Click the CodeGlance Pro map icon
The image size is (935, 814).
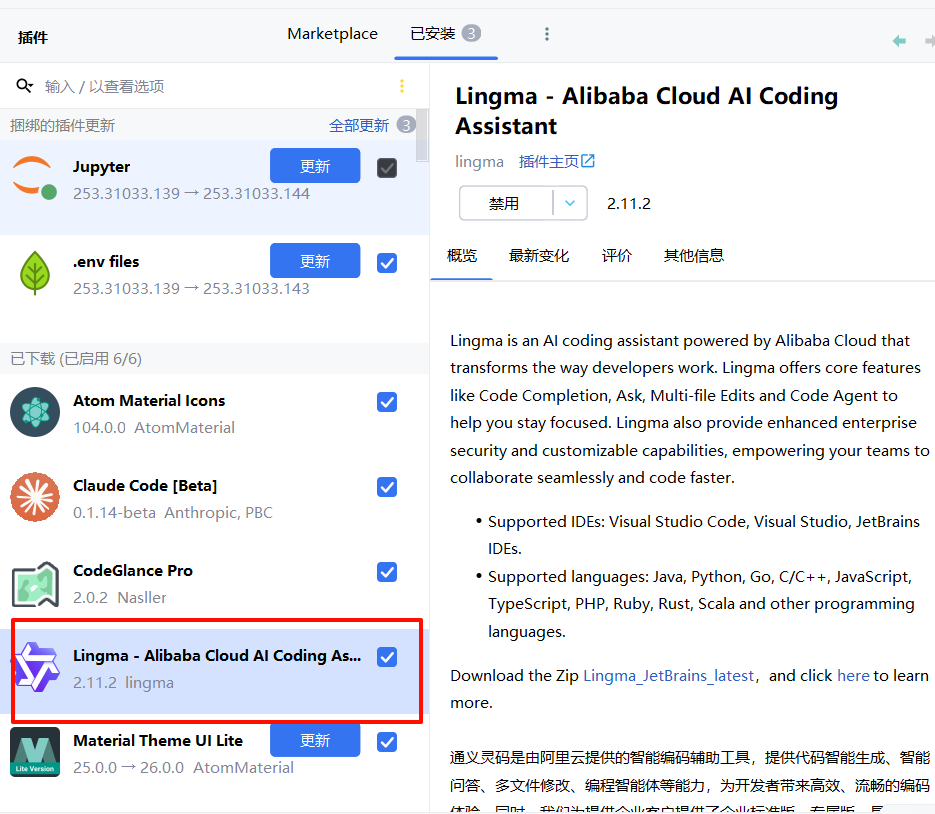click(35, 584)
